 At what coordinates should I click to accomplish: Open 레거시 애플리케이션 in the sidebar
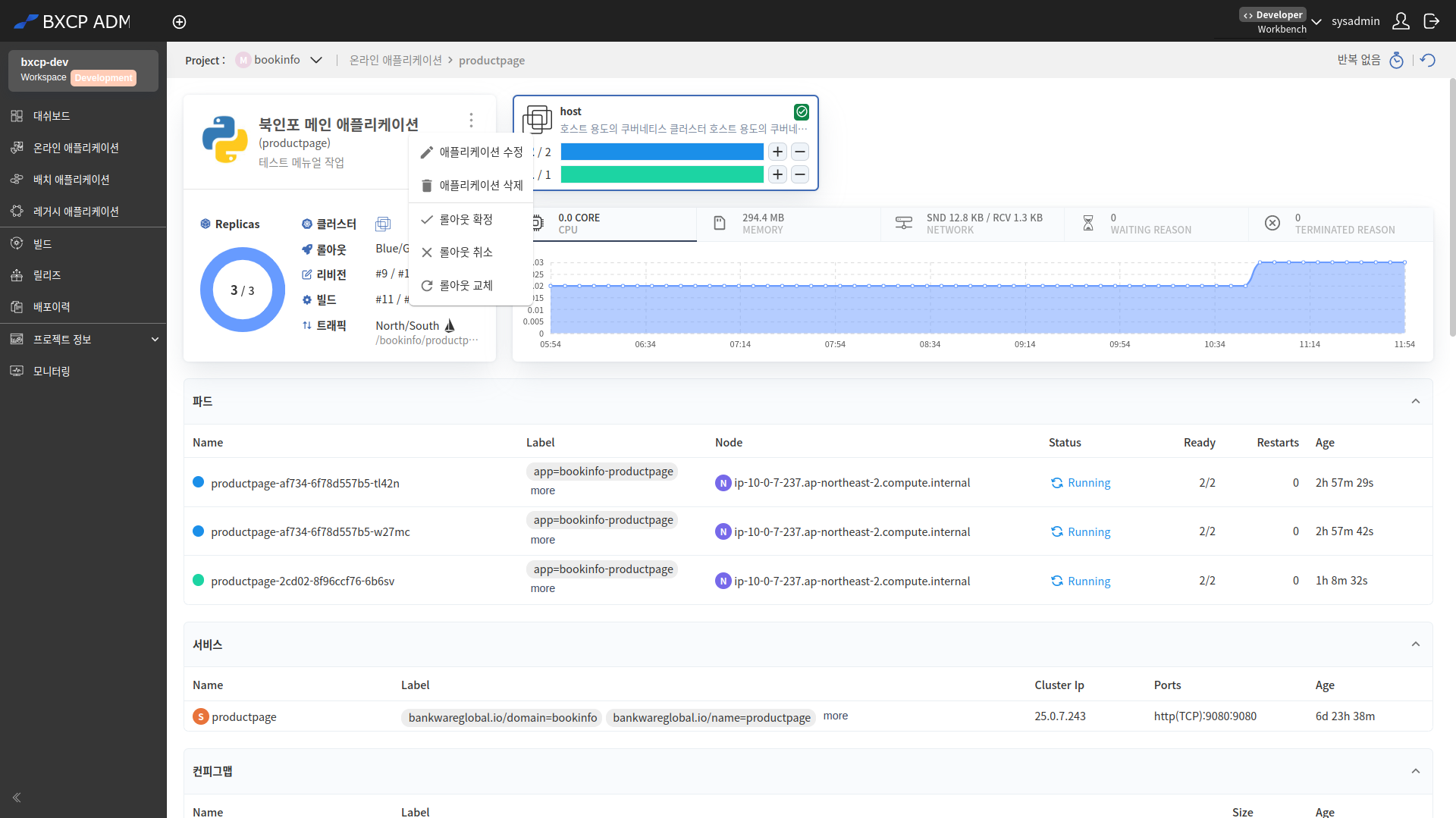click(83, 212)
